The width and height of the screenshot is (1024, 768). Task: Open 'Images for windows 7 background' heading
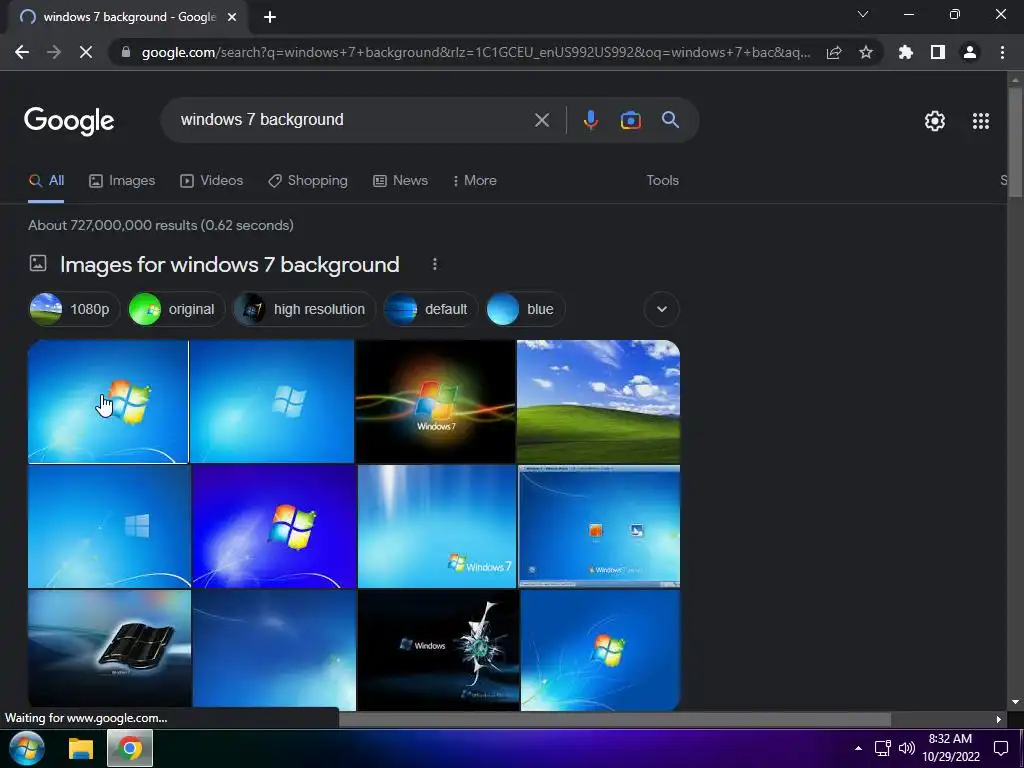(229, 264)
